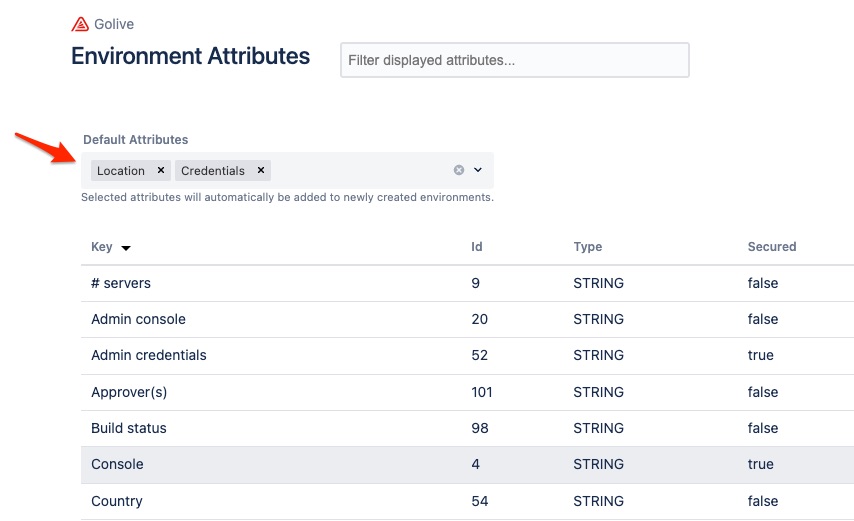The height and width of the screenshot is (521, 854).
Task: Click the Filter displayed attributes field
Action: [514, 60]
